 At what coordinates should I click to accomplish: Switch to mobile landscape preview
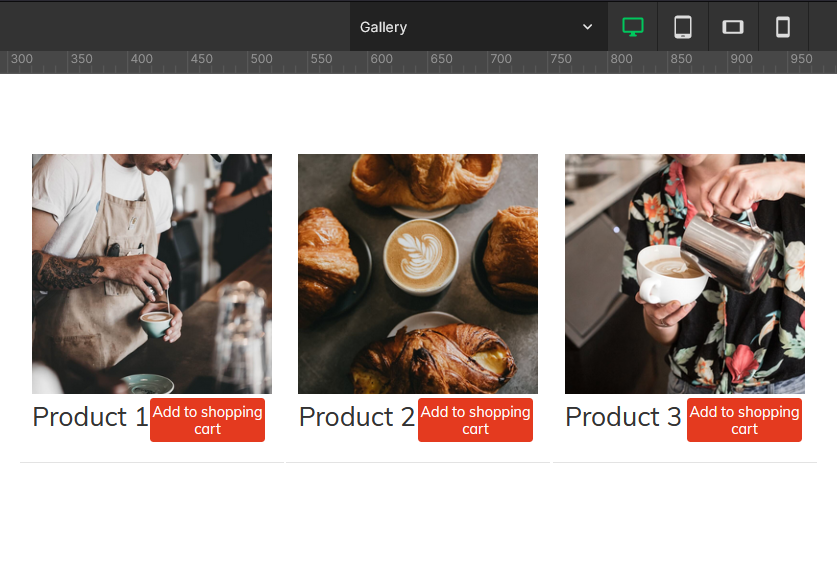click(733, 27)
